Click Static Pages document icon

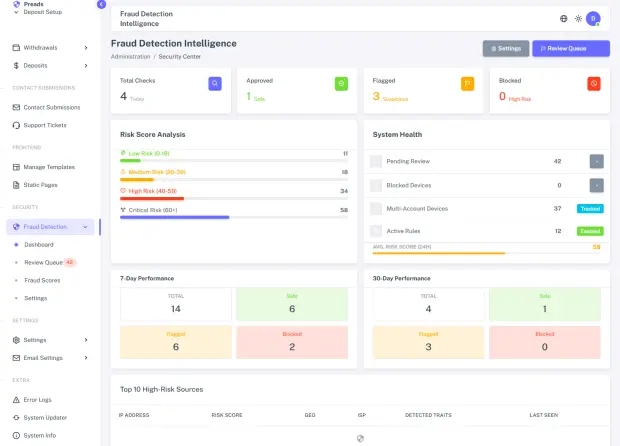click(x=16, y=185)
